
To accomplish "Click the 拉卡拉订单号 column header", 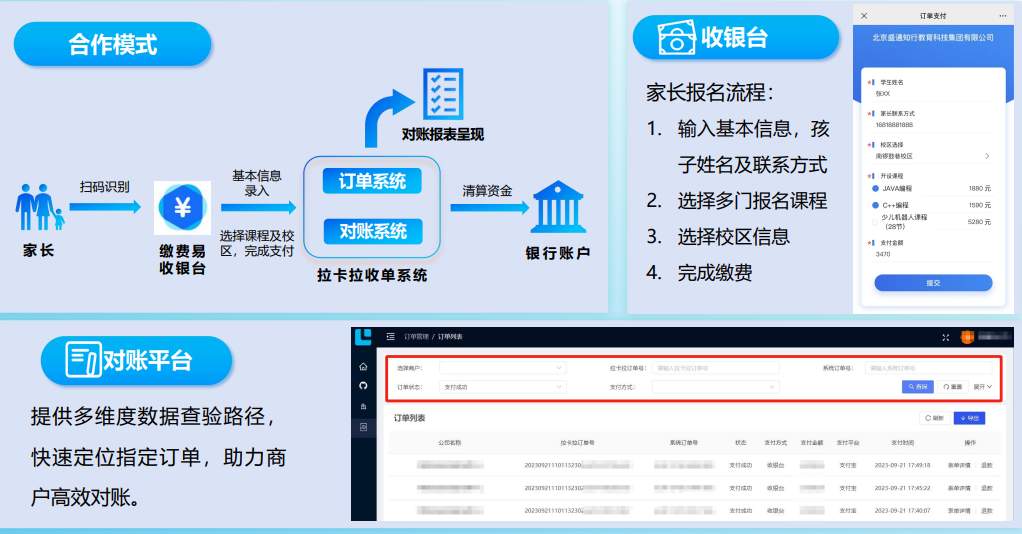I will pyautogui.click(x=577, y=443).
